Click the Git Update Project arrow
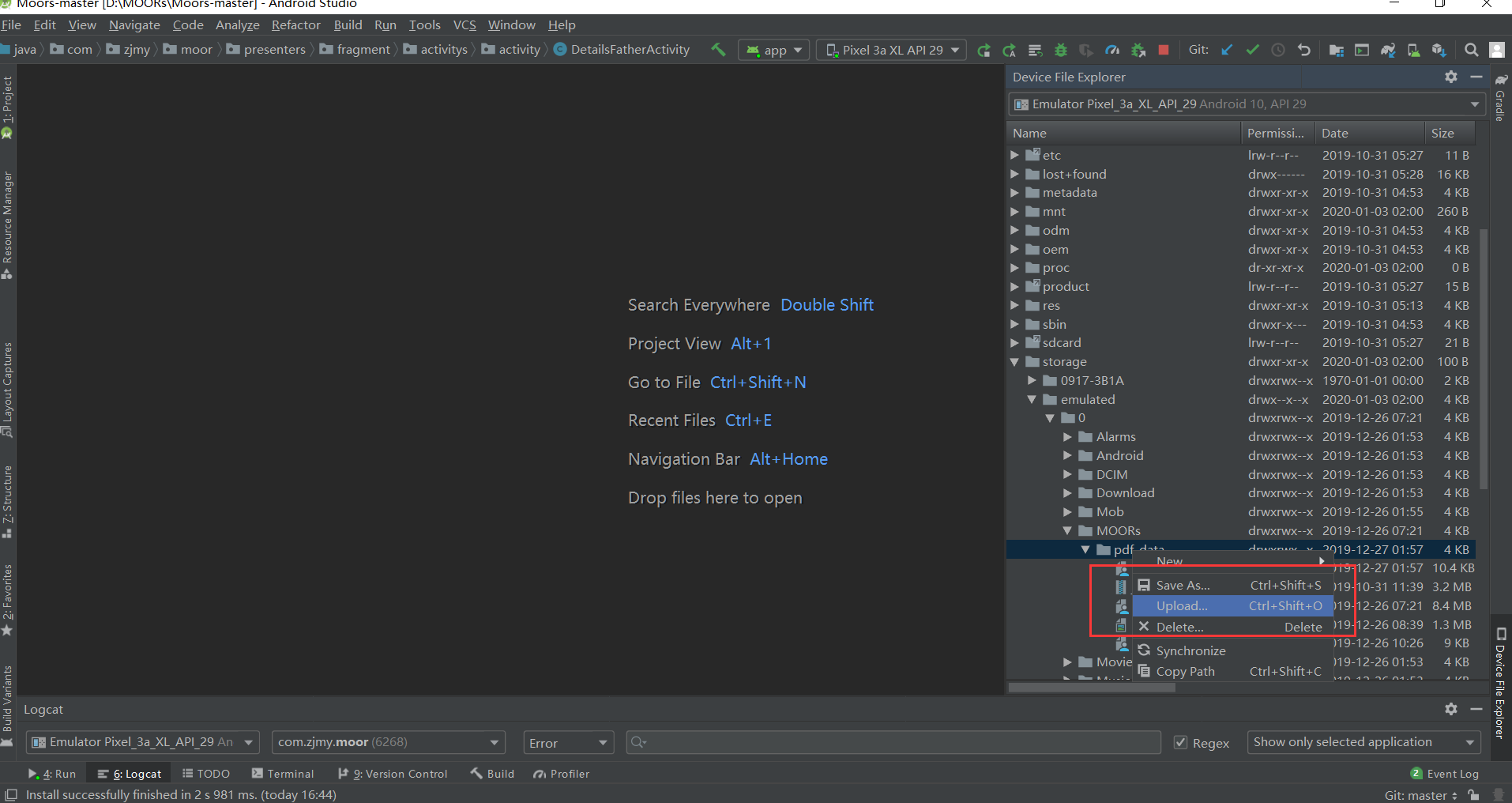This screenshot has height=803, width=1512. 1227,50
